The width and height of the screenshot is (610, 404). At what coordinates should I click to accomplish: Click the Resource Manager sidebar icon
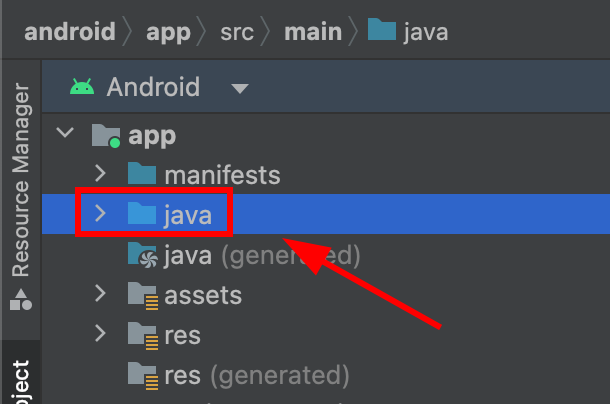point(19,299)
